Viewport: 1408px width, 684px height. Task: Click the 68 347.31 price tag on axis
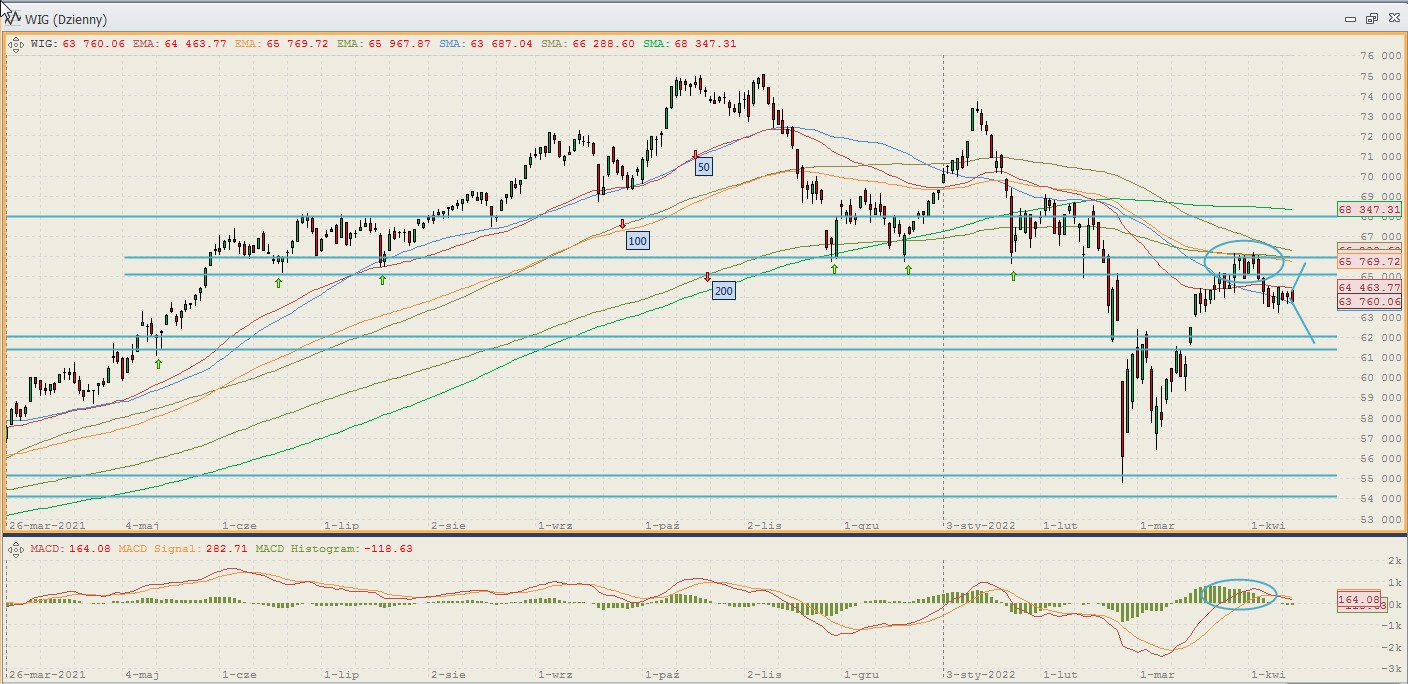[x=1370, y=210]
